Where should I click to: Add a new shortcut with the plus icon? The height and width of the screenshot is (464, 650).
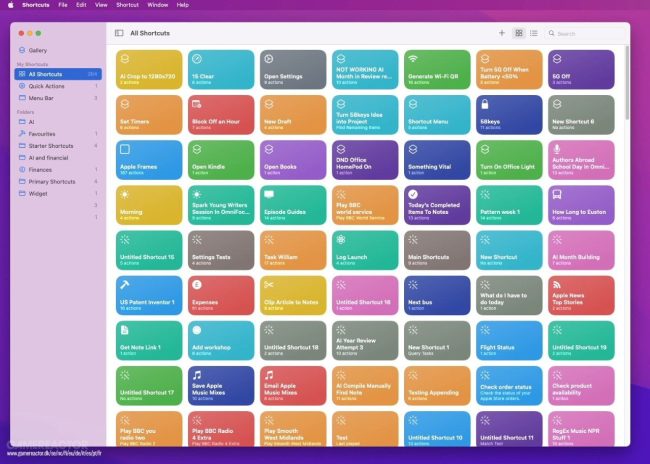pos(502,33)
